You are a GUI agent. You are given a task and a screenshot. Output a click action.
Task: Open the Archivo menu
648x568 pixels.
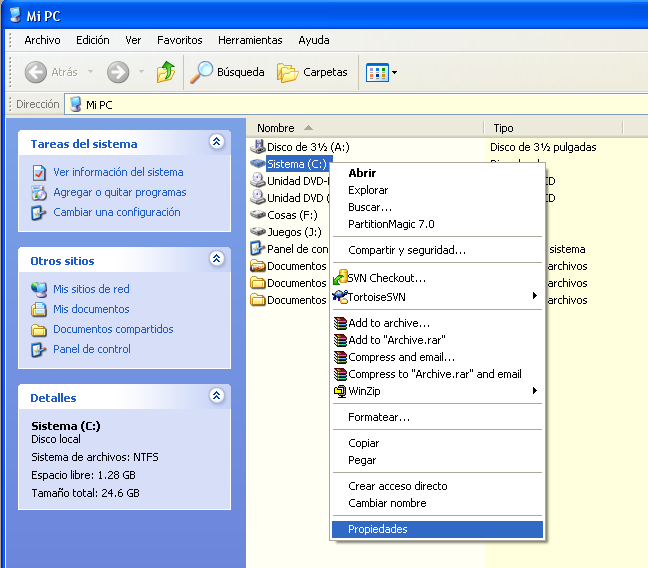(42, 40)
